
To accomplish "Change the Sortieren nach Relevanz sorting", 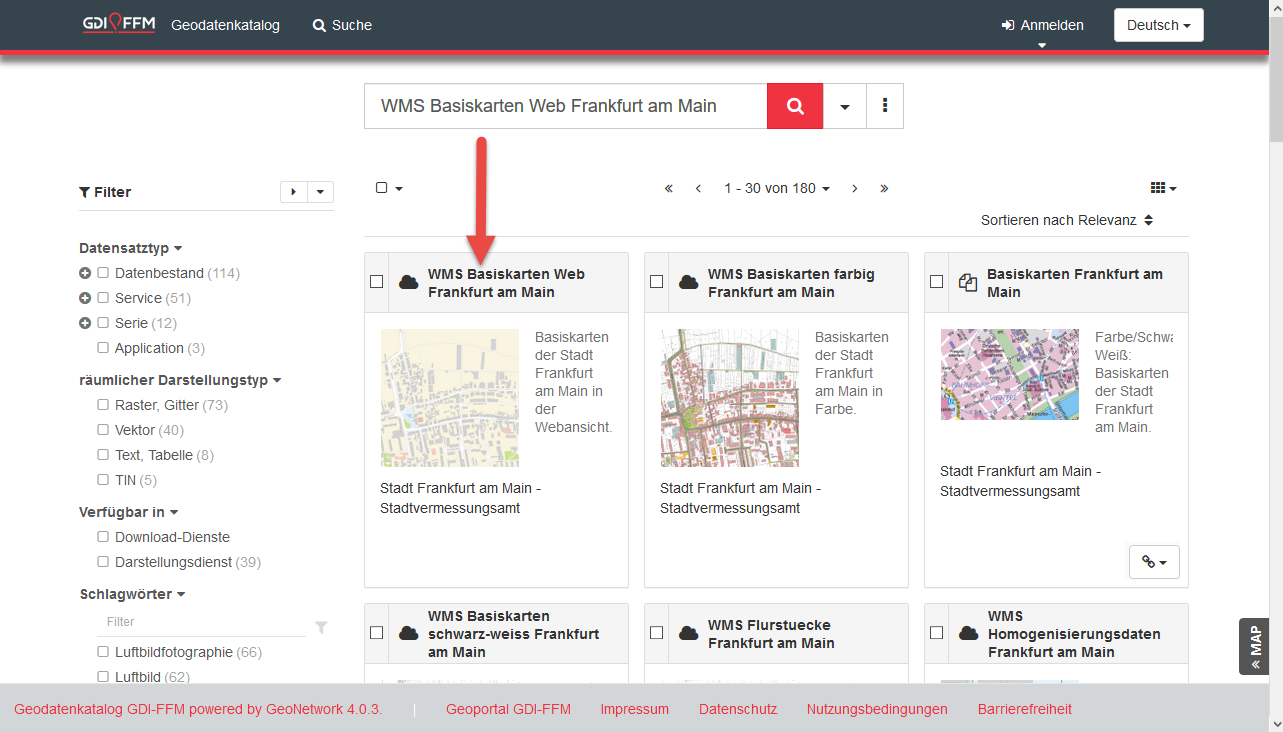I will [1066, 220].
